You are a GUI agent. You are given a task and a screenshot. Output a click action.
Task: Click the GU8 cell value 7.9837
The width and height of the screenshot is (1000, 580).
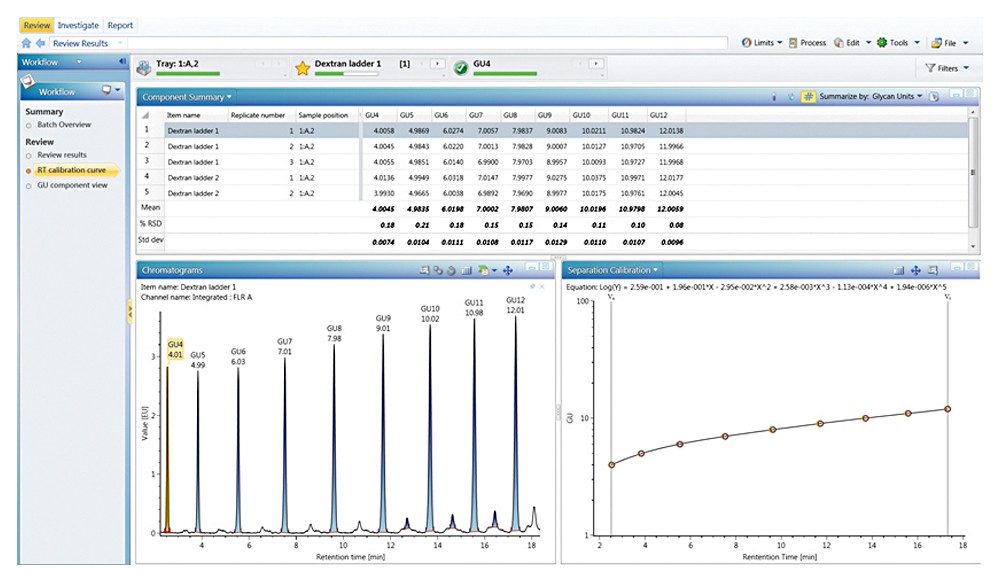pos(522,131)
